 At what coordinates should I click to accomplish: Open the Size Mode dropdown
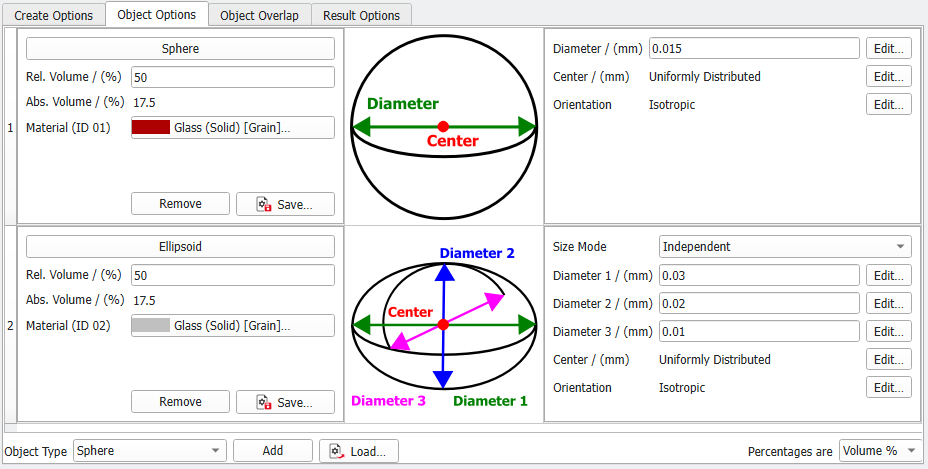click(x=785, y=246)
